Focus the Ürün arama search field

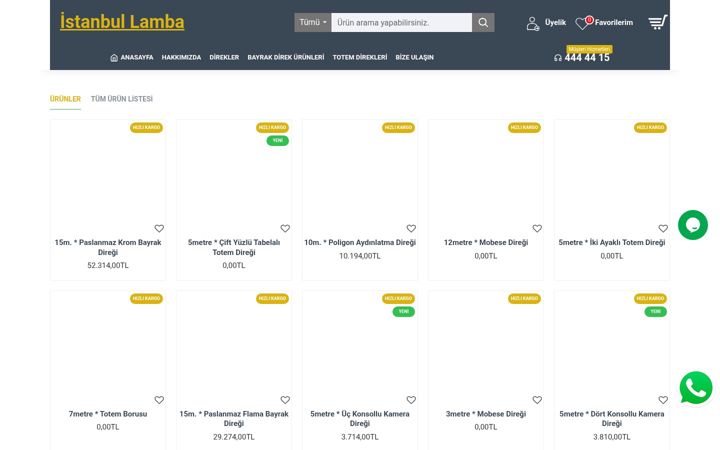pos(401,22)
